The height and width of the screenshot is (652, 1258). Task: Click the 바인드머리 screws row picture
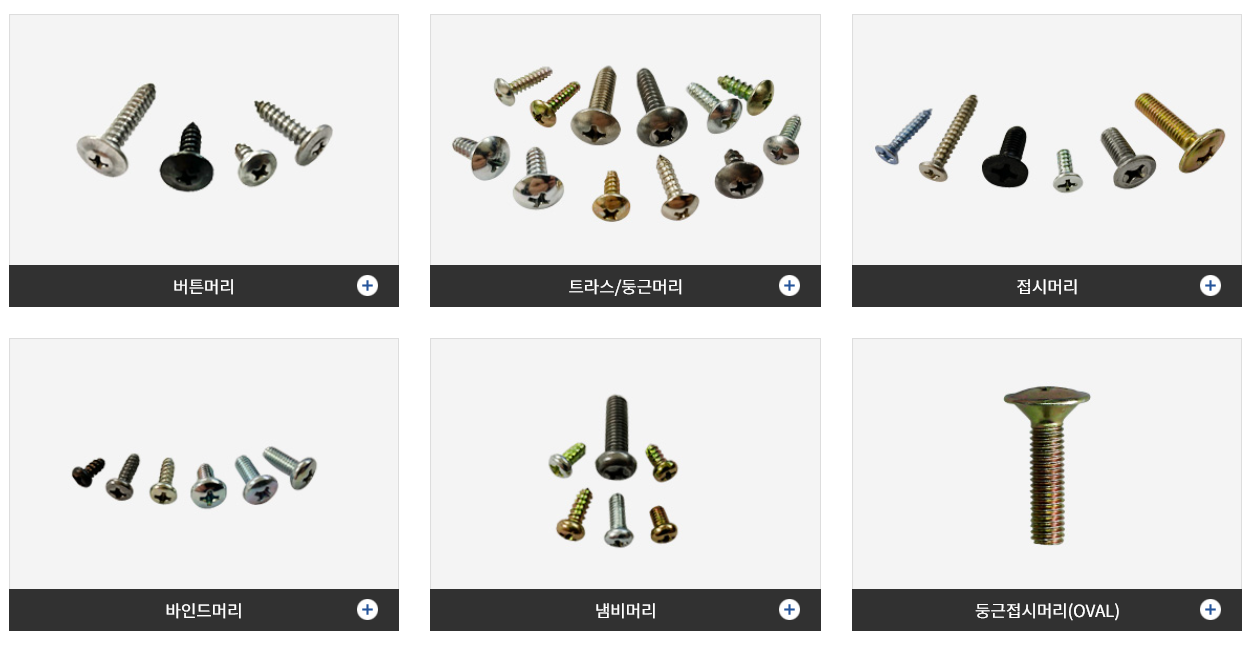[204, 464]
